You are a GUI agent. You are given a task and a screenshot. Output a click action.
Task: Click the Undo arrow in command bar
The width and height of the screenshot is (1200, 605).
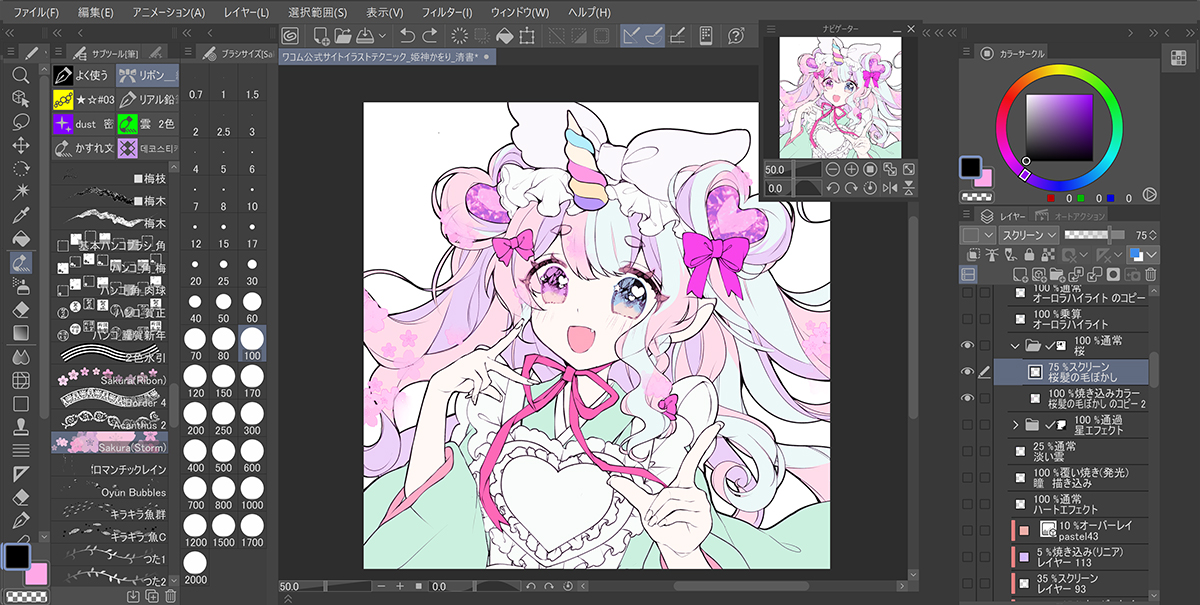pyautogui.click(x=407, y=36)
